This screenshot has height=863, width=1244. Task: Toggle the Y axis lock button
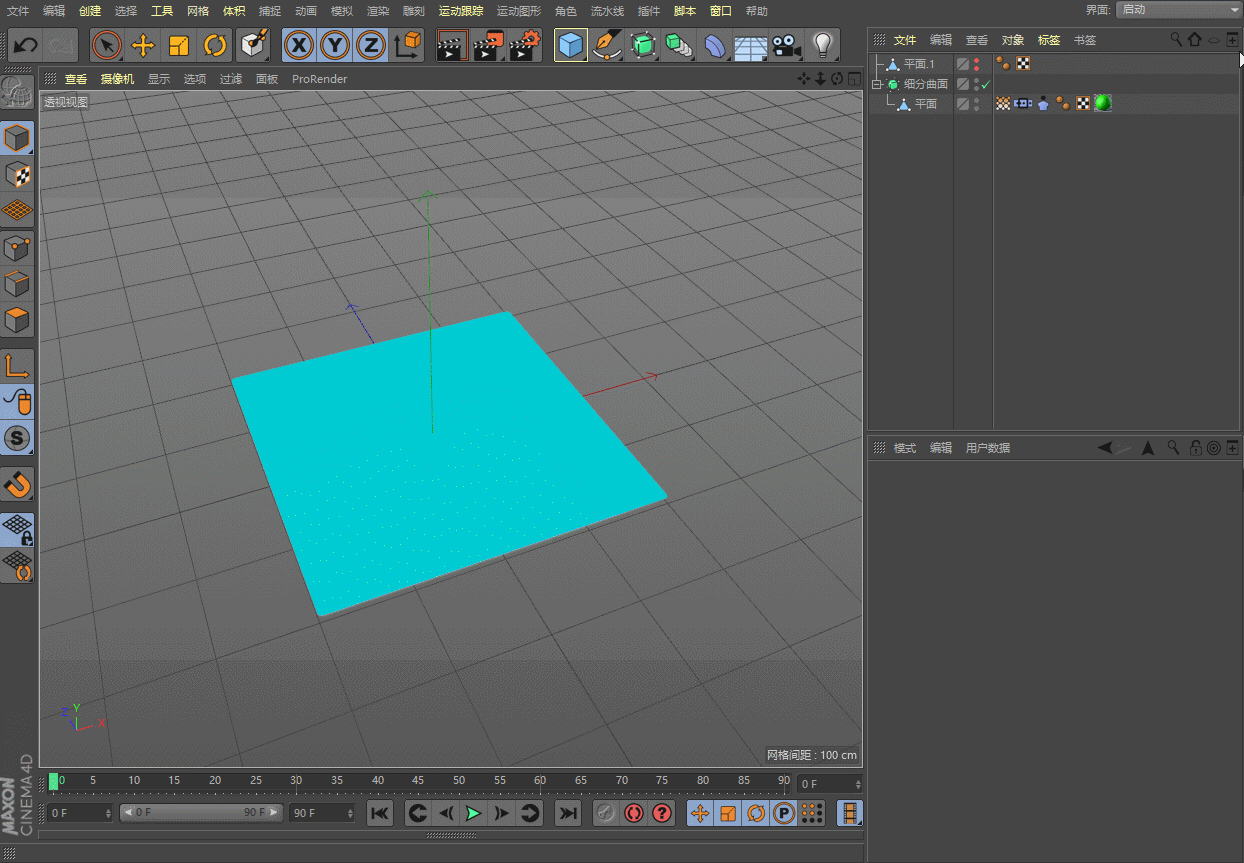[334, 45]
